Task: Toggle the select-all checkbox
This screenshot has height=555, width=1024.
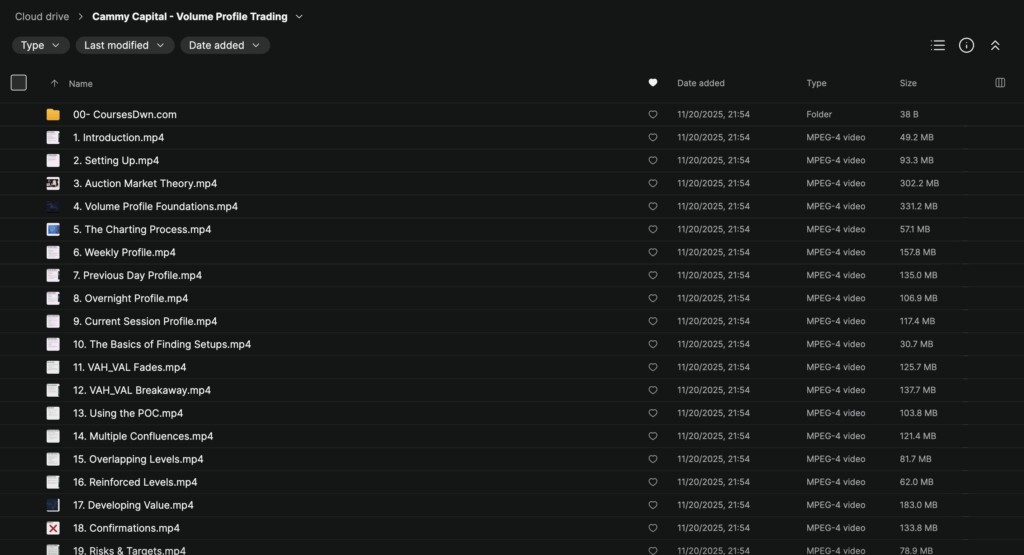Action: pos(19,83)
